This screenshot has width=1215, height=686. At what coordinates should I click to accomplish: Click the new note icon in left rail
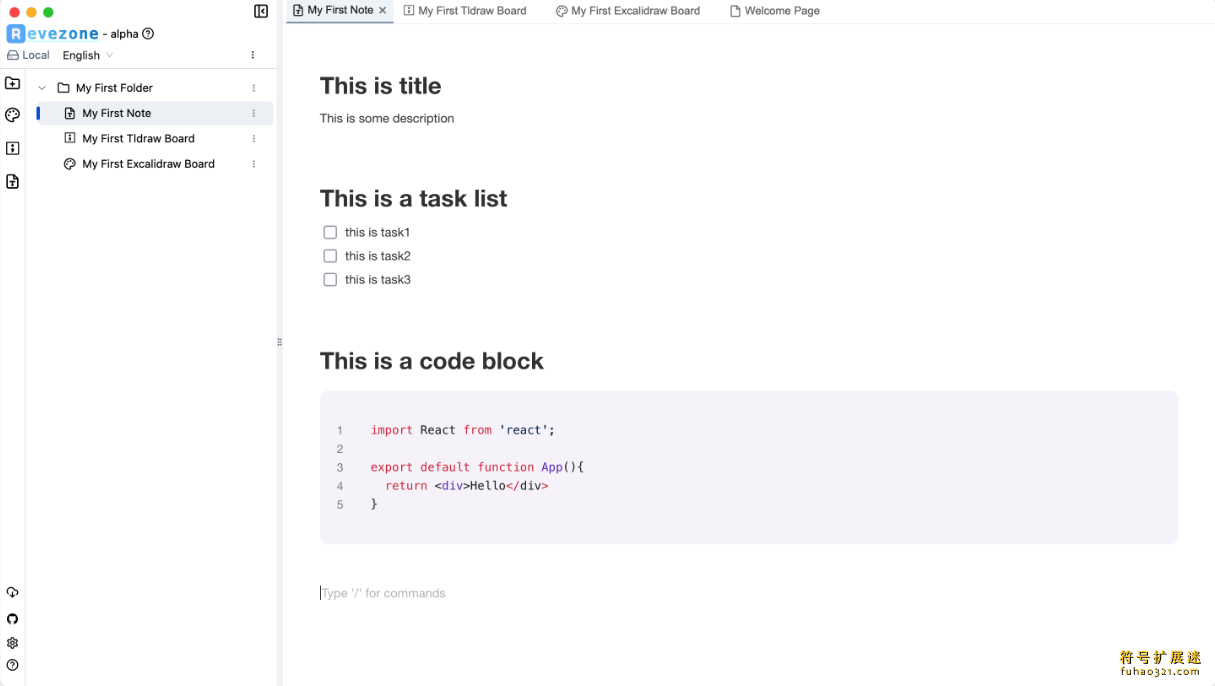coord(12,181)
